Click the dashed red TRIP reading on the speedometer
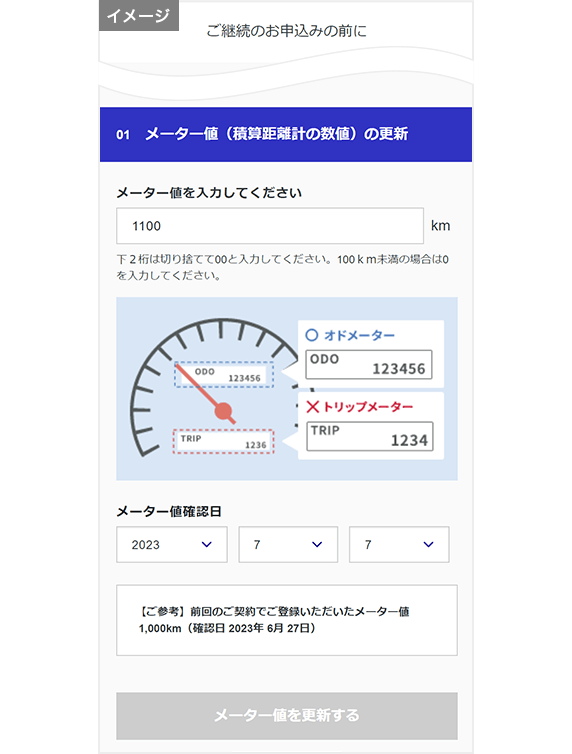The image size is (572, 754). pos(224,441)
